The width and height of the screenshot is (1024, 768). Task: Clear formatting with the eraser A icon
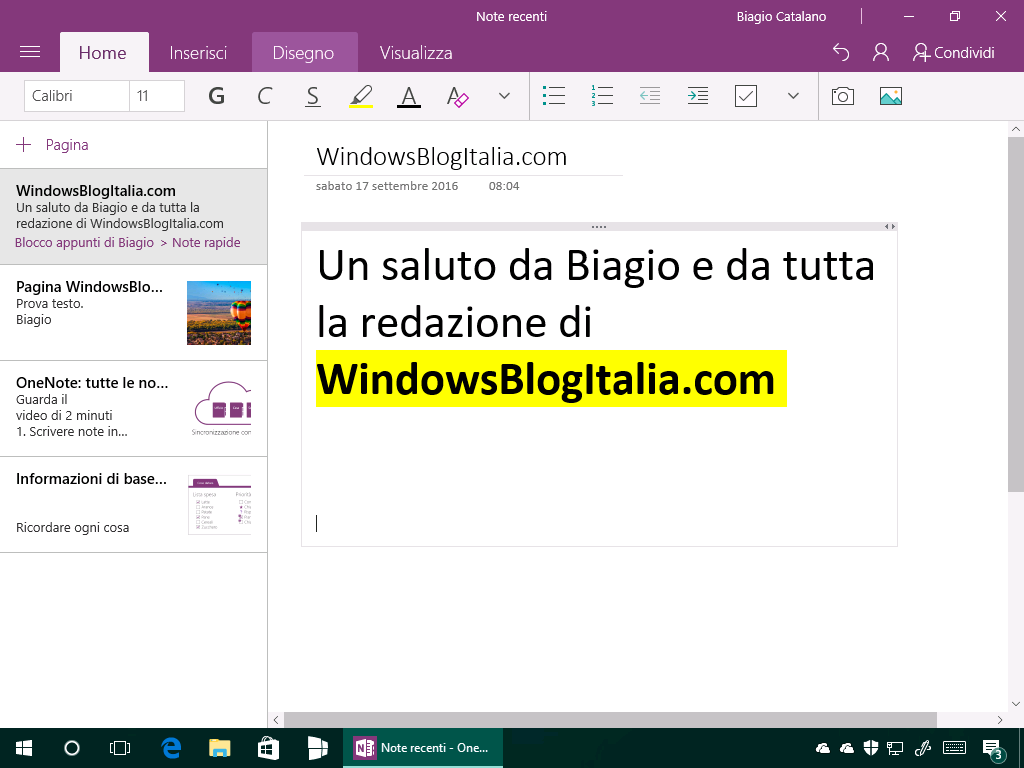457,96
